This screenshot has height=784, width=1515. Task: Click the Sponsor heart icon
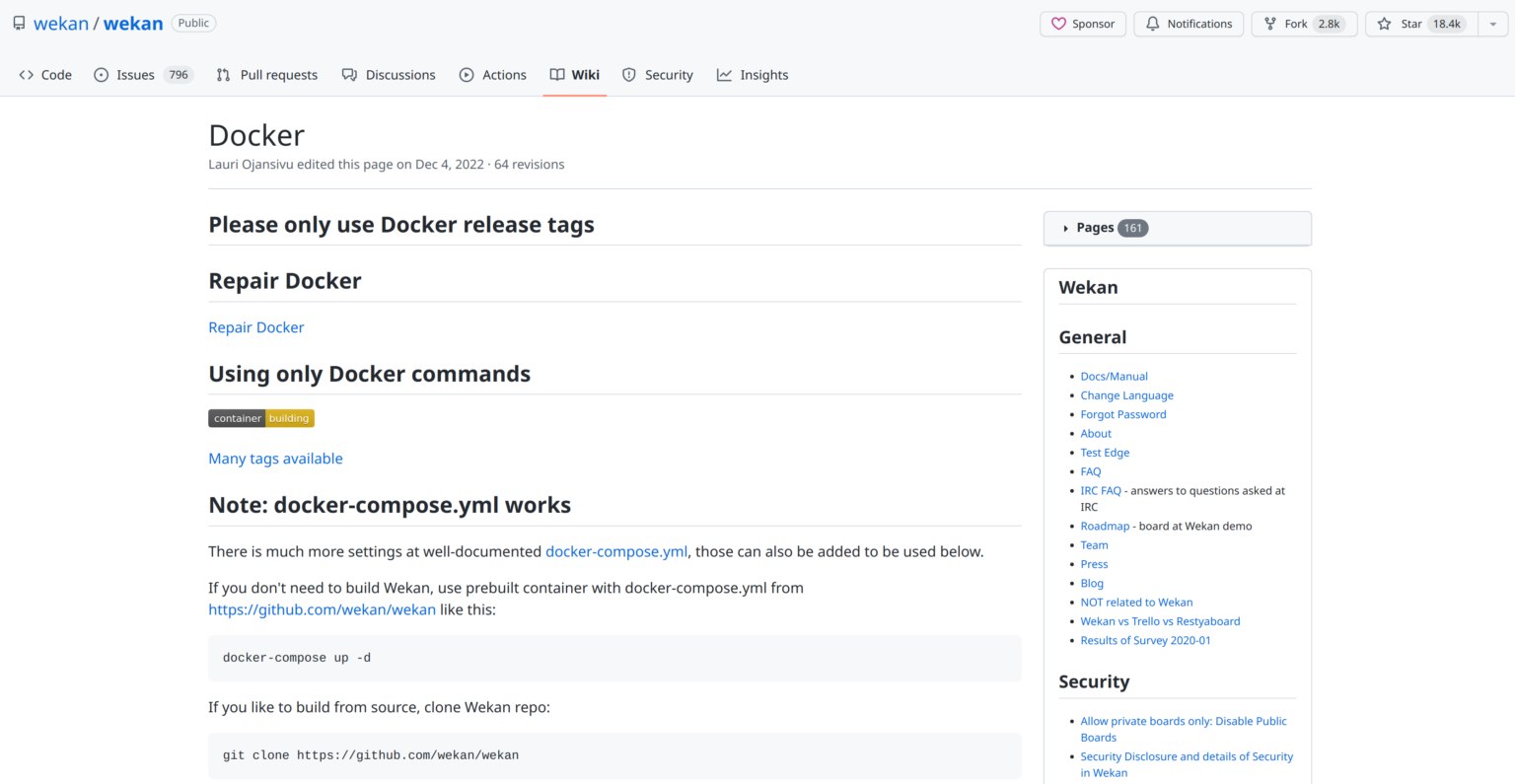[x=1057, y=23]
